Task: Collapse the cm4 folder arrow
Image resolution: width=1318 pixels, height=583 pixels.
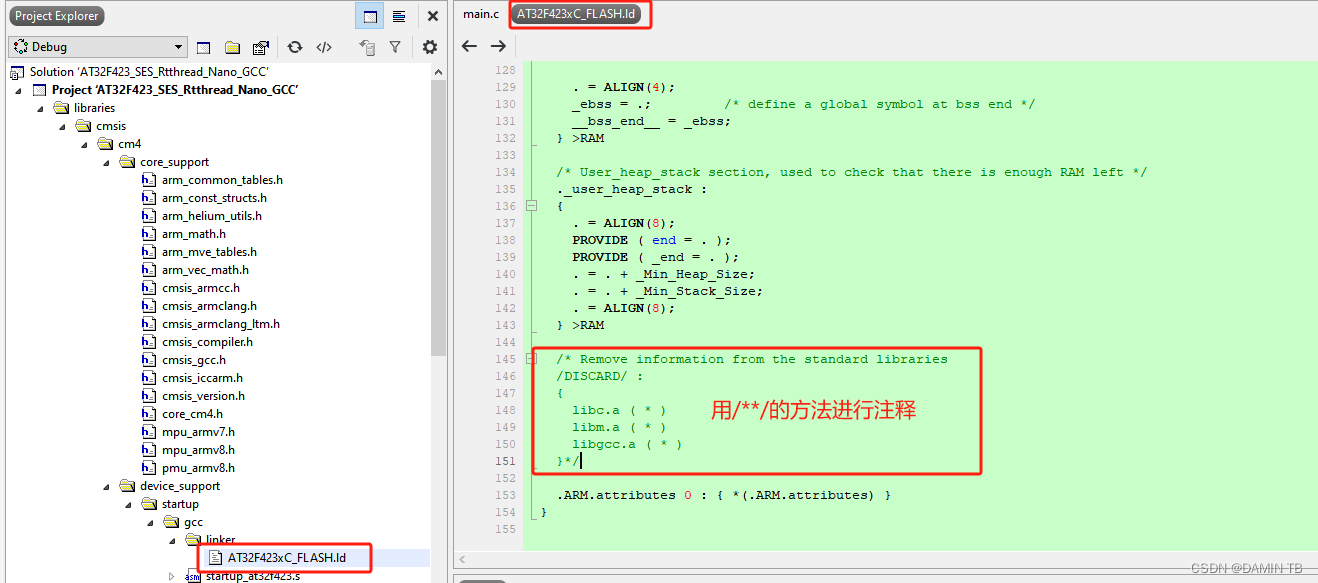Action: point(84,144)
